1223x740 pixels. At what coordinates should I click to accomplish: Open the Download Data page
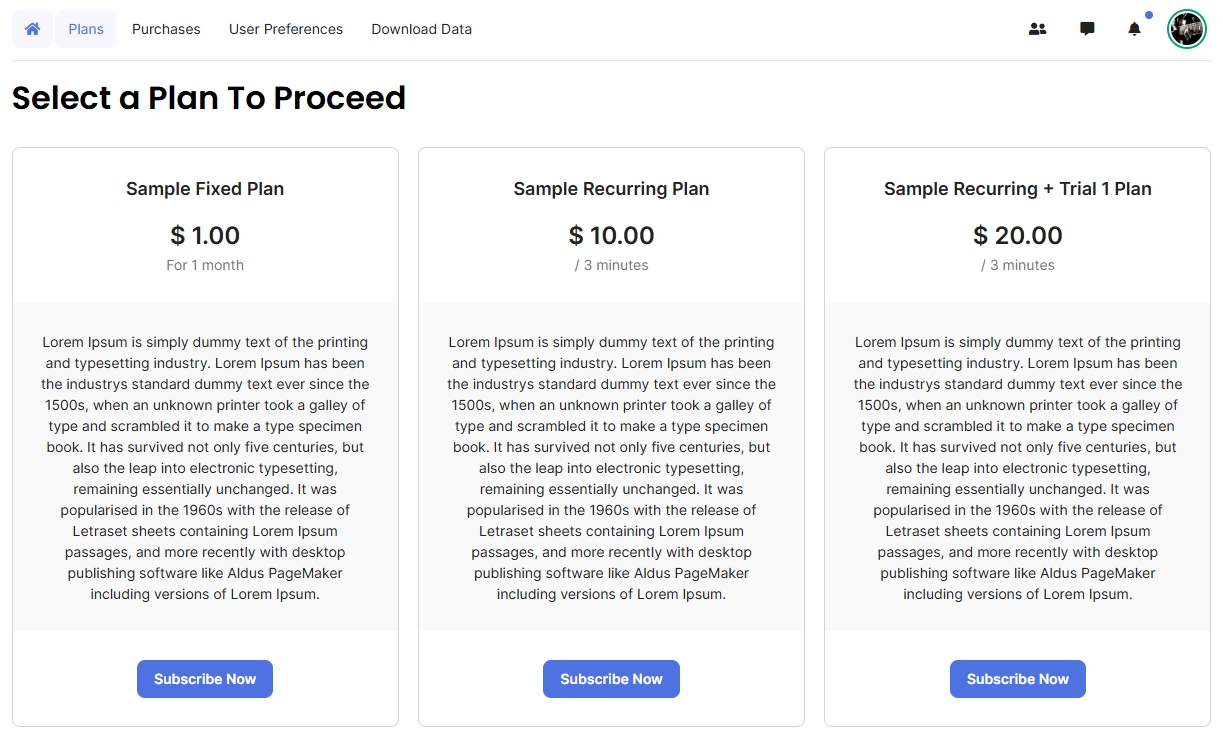[421, 29]
